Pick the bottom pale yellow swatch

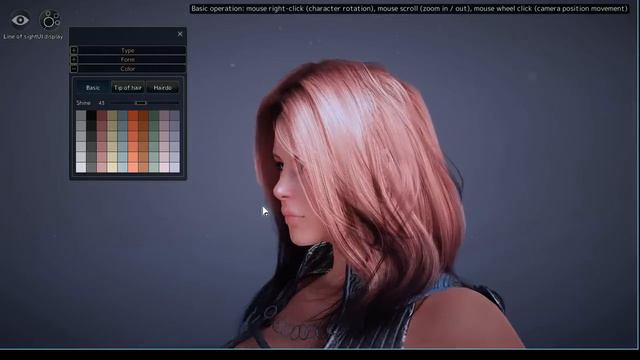click(x=112, y=167)
